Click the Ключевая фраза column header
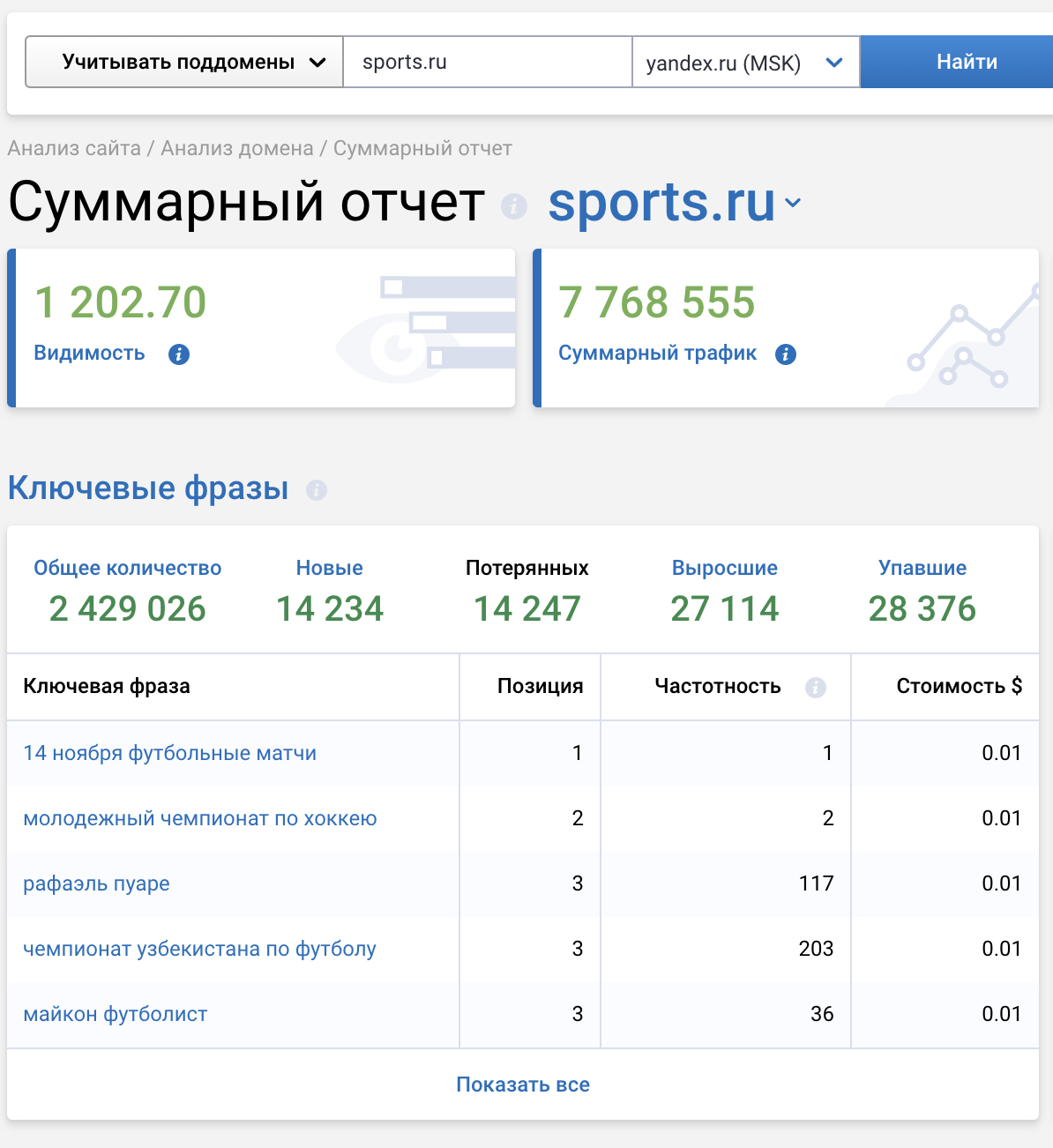Viewport: 1053px width, 1148px height. pyautogui.click(x=107, y=686)
